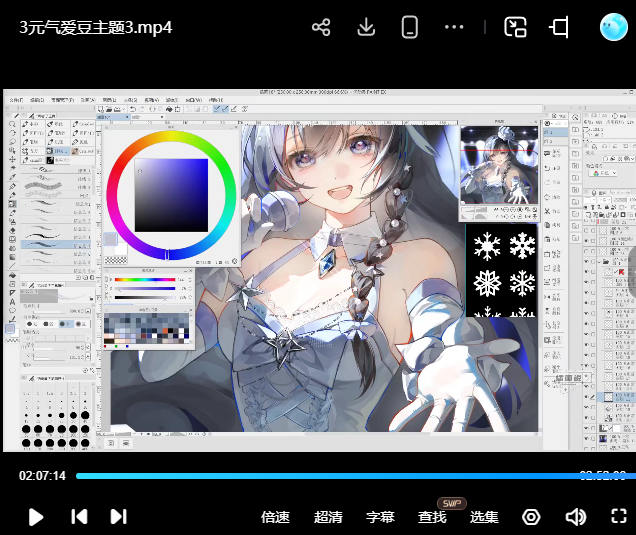The height and width of the screenshot is (535, 636).
Task: Click the mobile phone icon in the header
Action: tap(410, 28)
